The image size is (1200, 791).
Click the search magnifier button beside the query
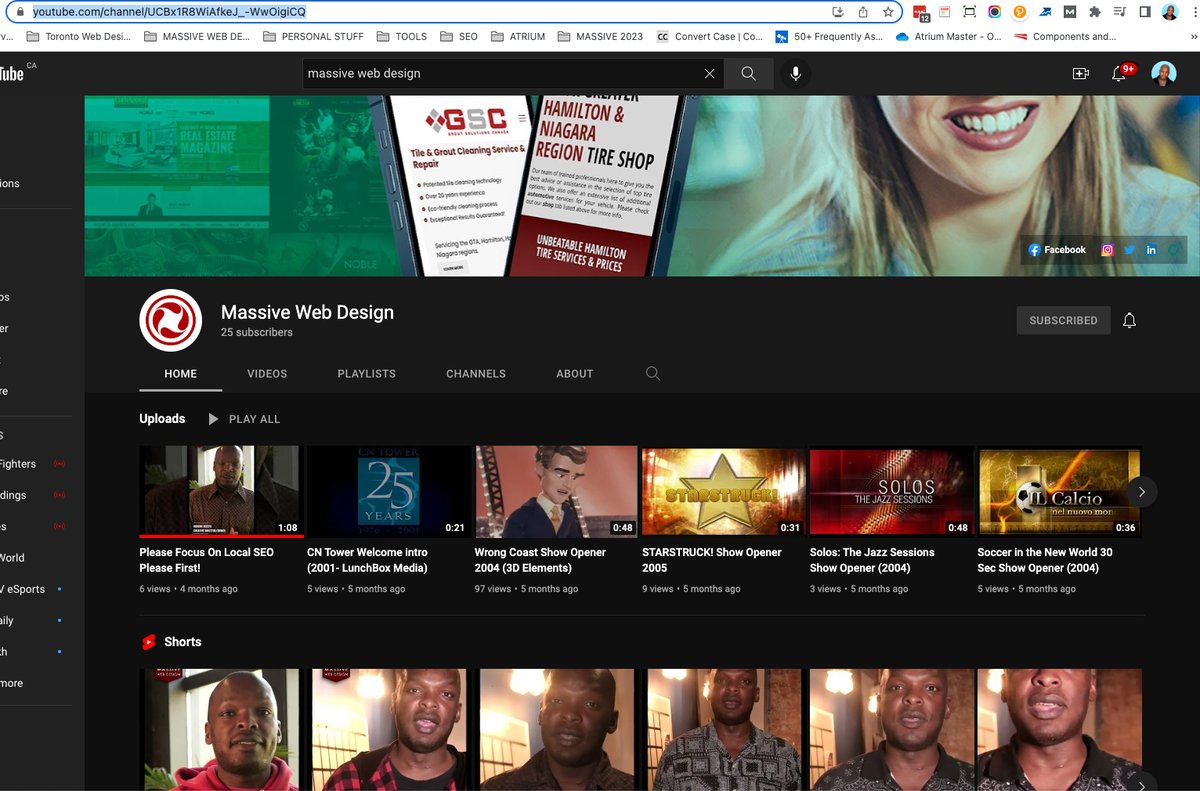[748, 73]
